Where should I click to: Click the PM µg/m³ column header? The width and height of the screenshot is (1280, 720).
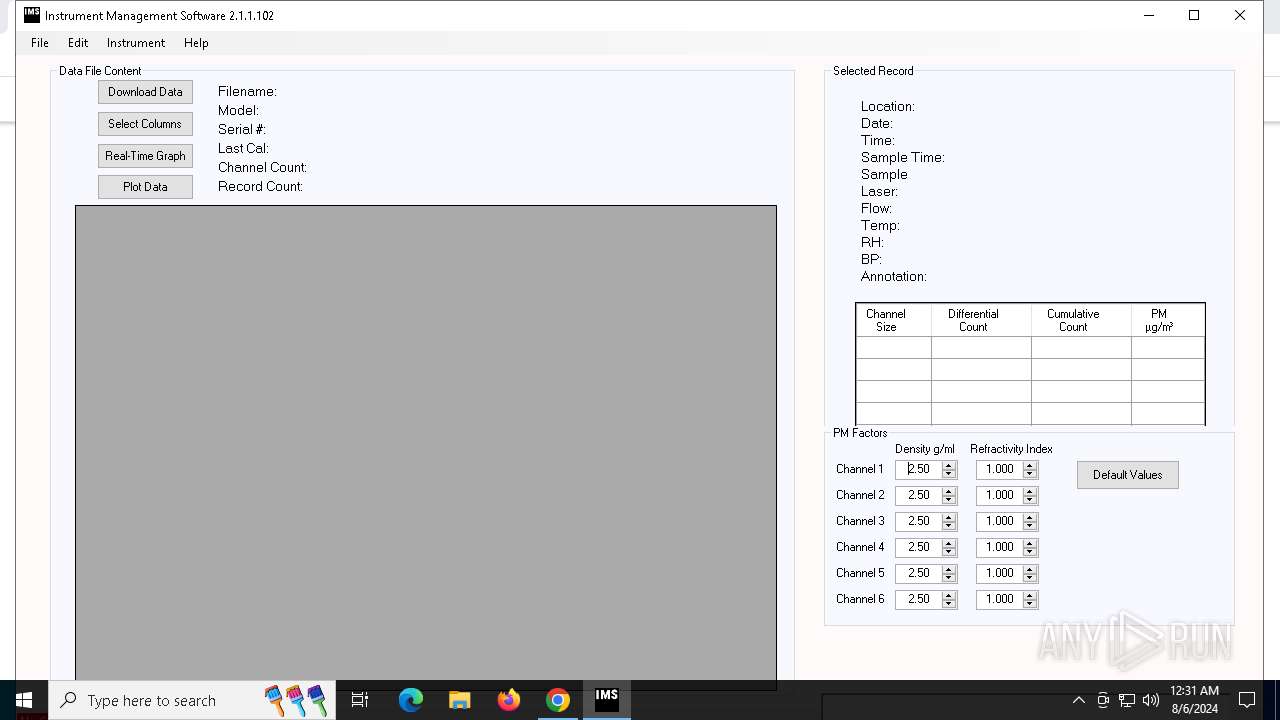point(1168,320)
